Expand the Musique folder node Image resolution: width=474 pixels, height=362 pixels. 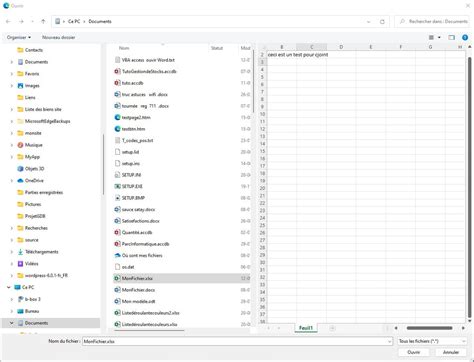(x=12, y=145)
